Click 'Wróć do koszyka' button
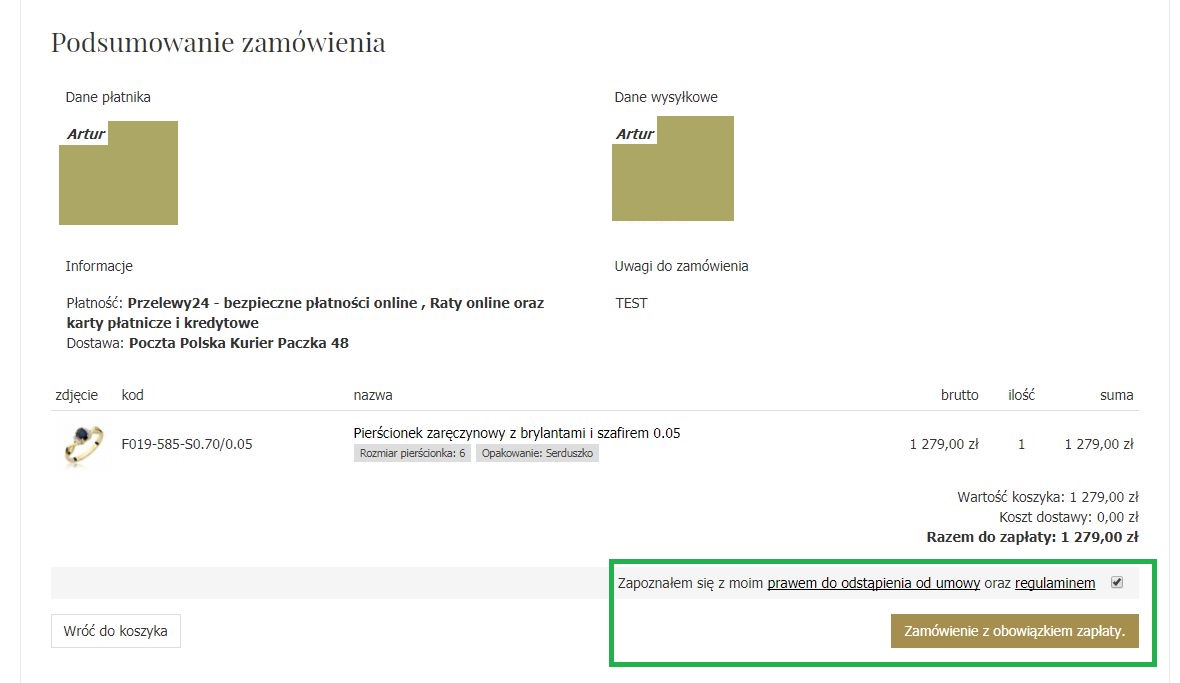1180x683 pixels. tap(116, 631)
